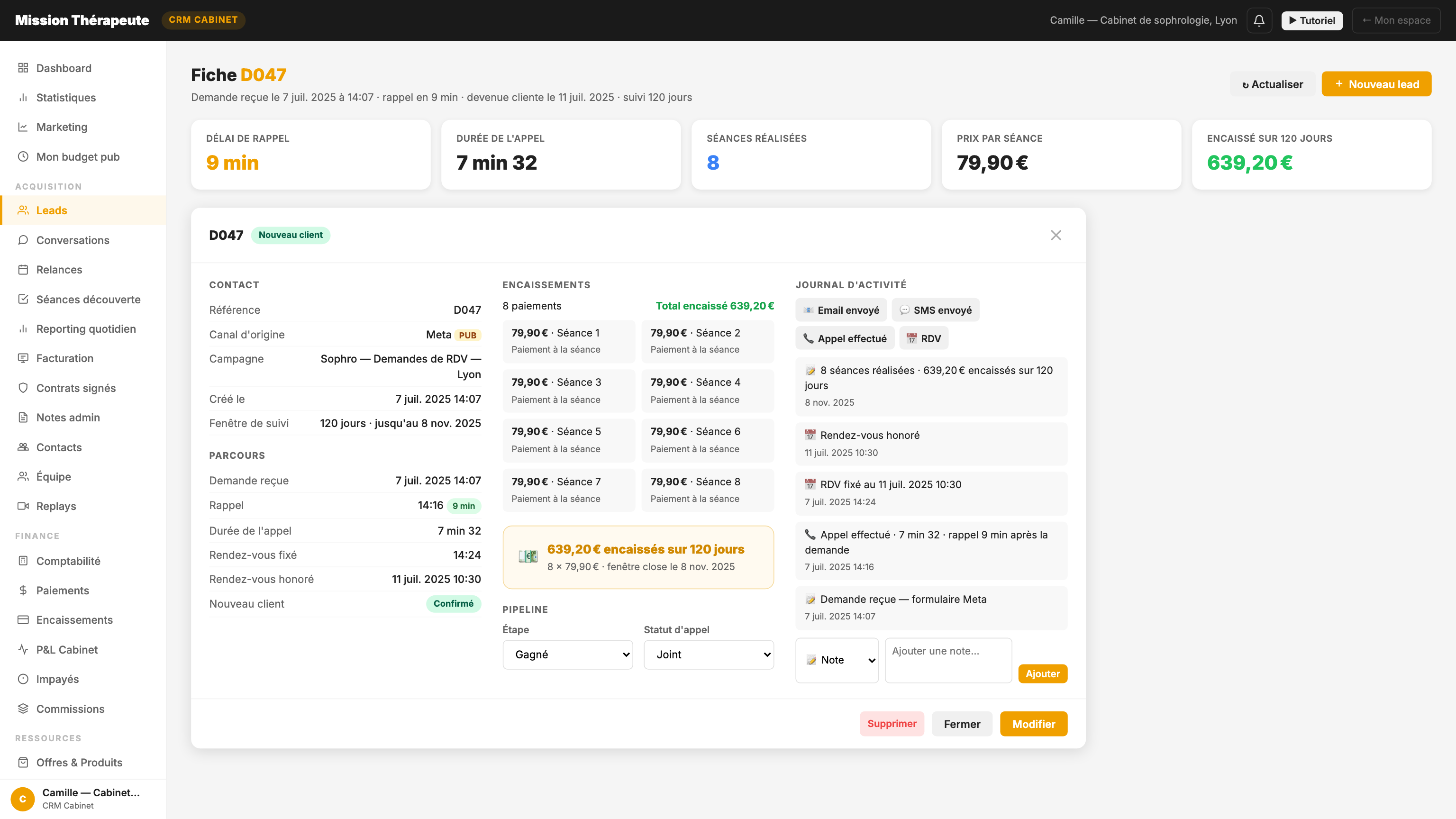
Task: Click the SMS envoyé quick action
Action: coord(936,310)
